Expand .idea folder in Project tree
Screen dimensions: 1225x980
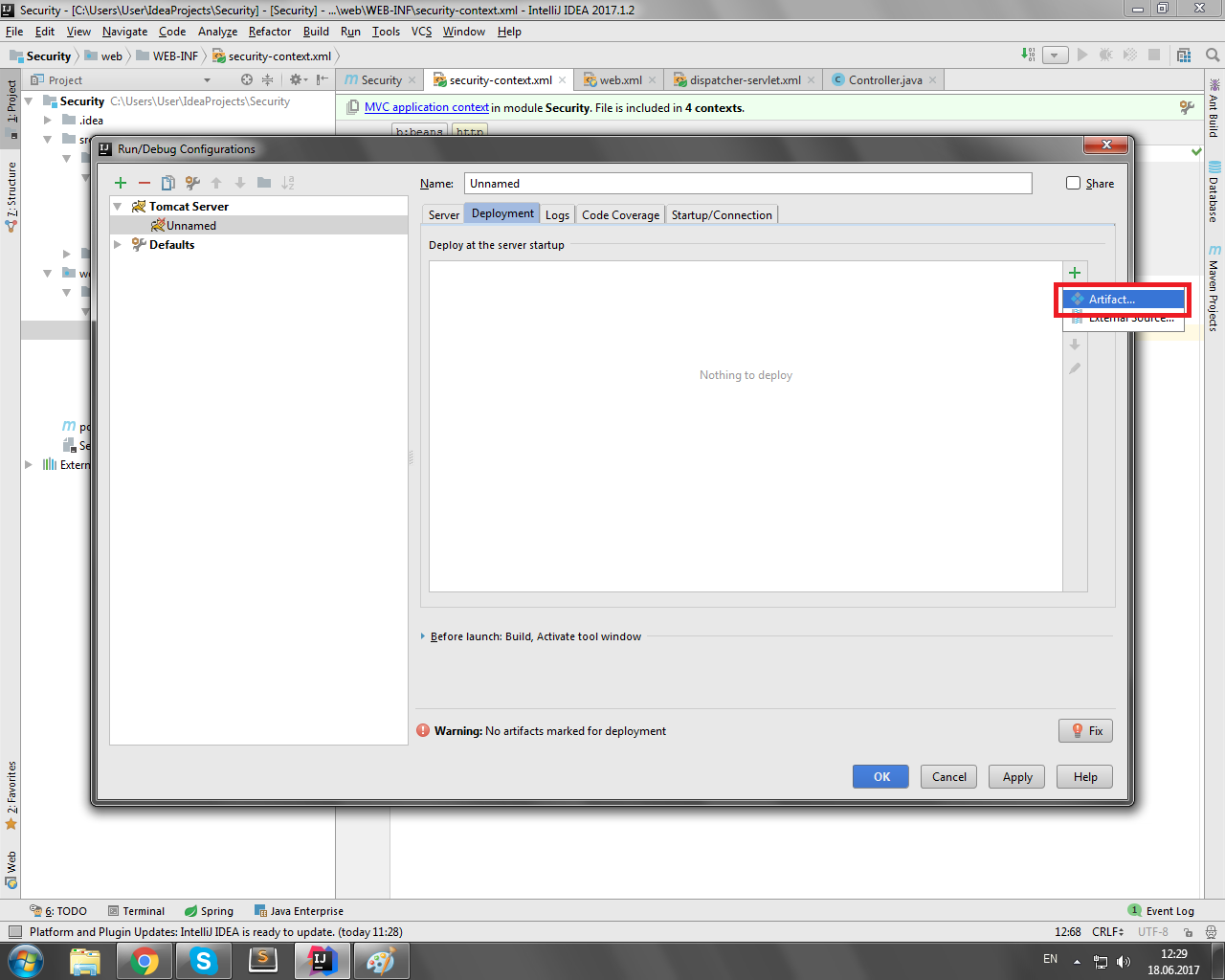[48, 121]
